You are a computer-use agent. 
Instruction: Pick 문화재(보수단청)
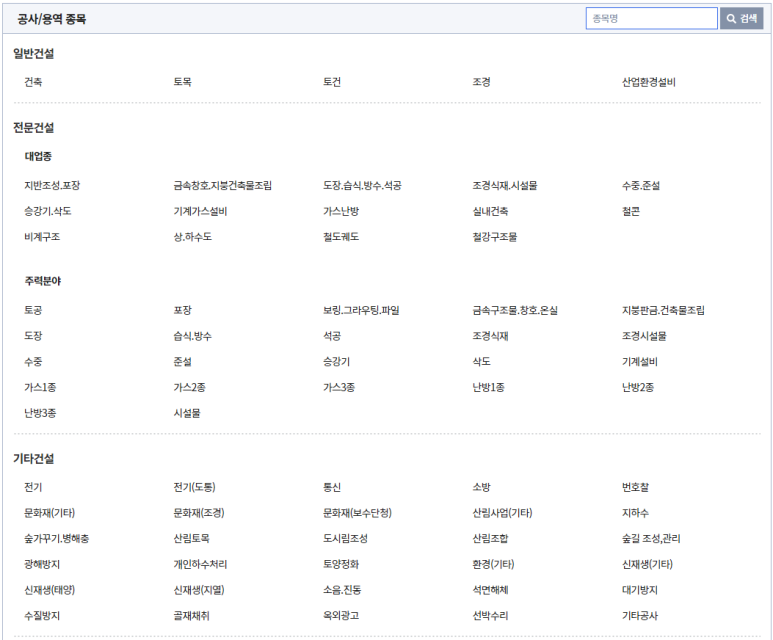click(357, 513)
